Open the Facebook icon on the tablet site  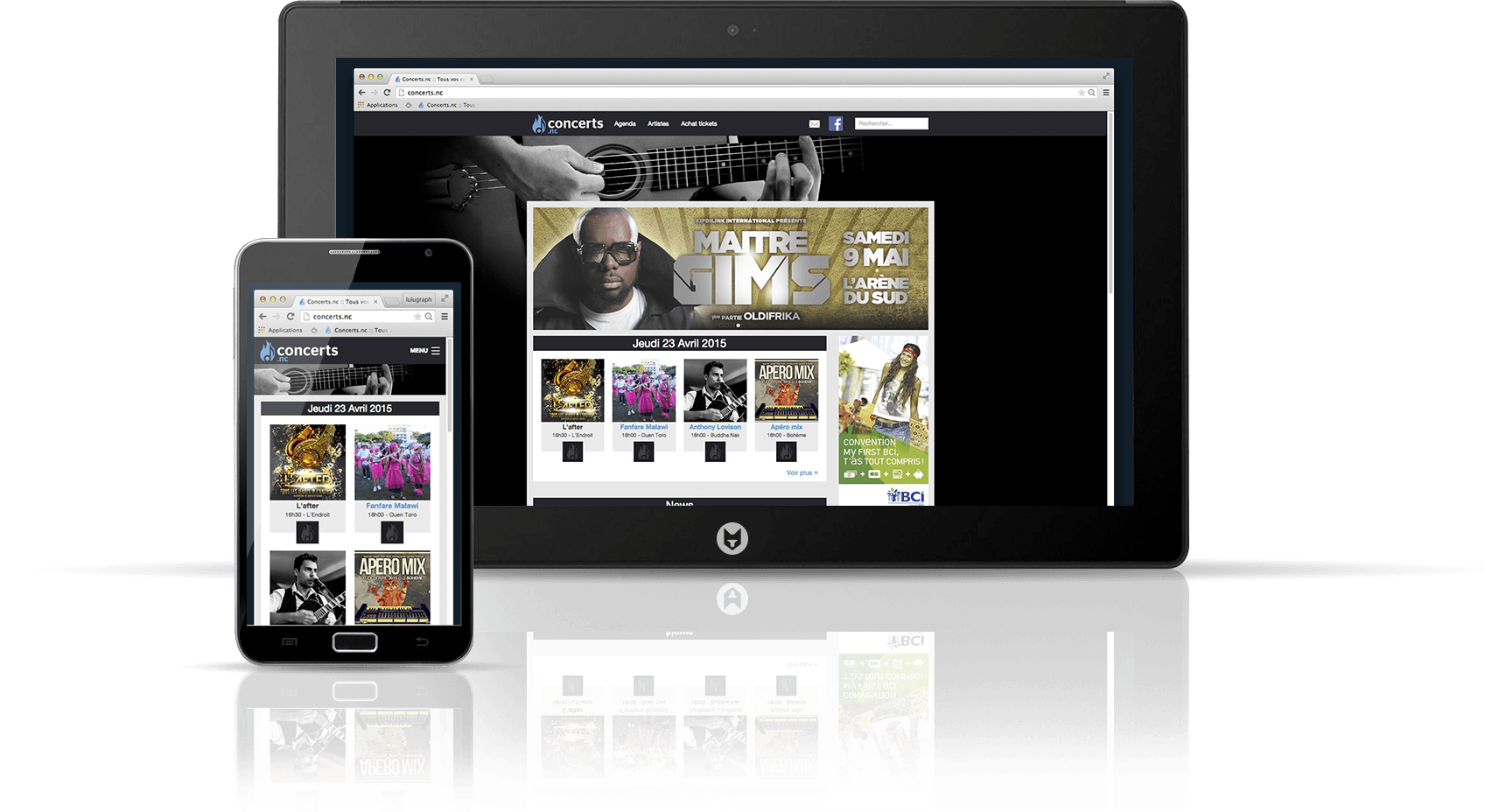point(836,123)
